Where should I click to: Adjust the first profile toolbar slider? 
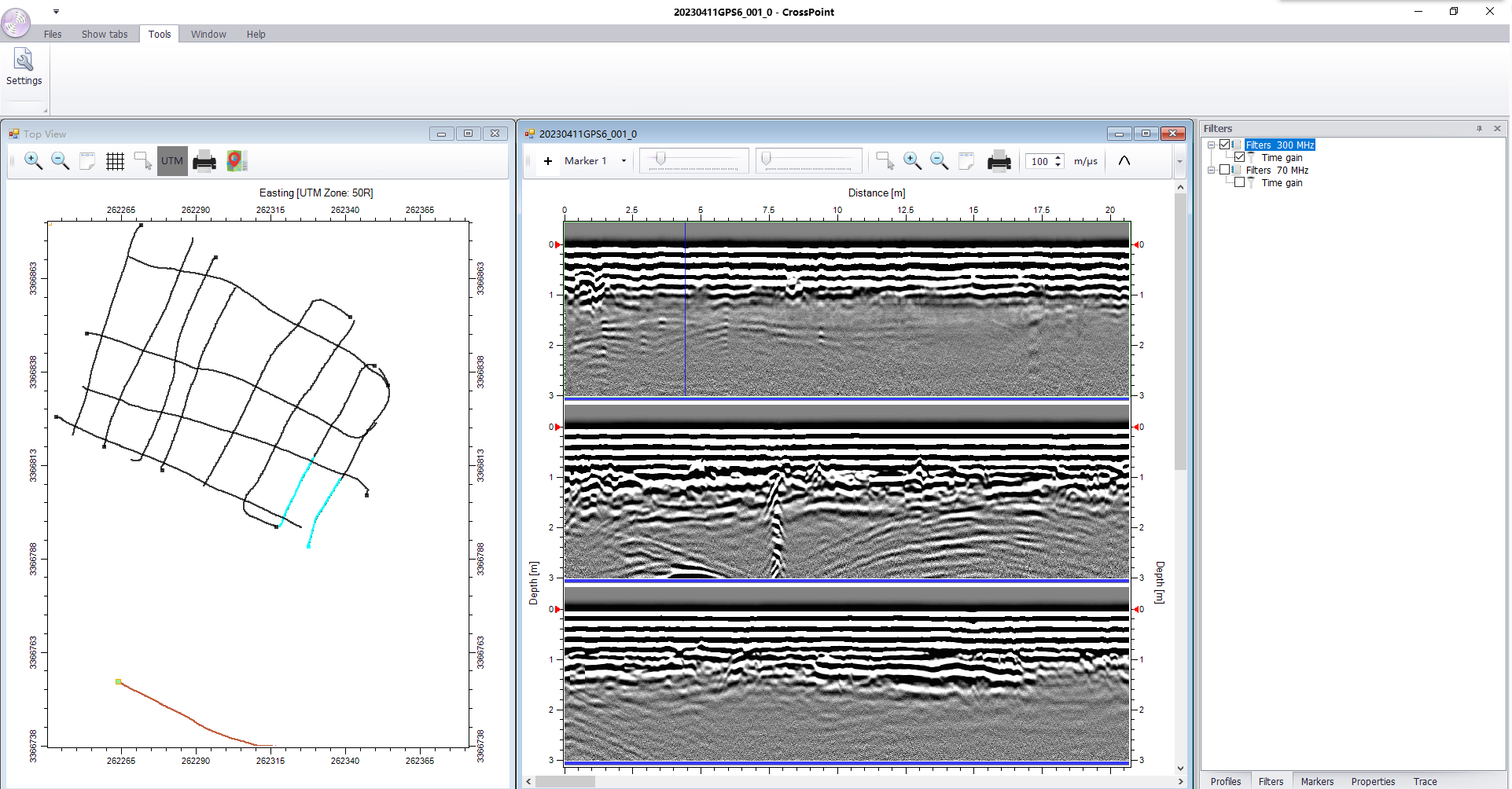(693, 161)
